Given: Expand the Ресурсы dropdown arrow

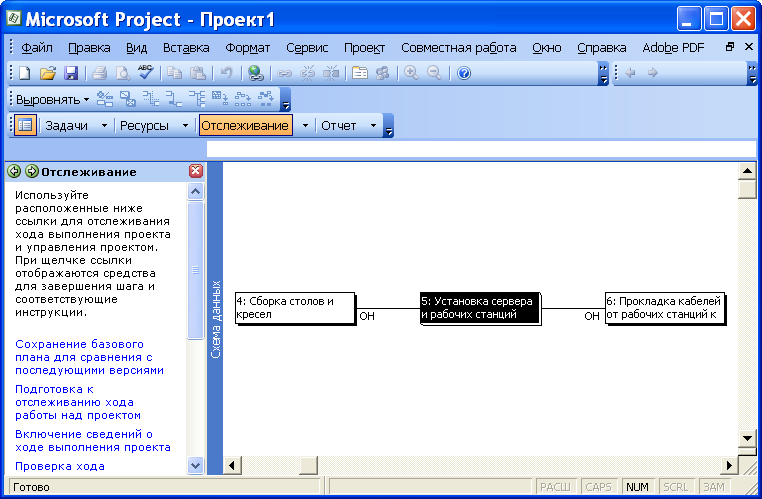Looking at the screenshot, I should coord(185,125).
